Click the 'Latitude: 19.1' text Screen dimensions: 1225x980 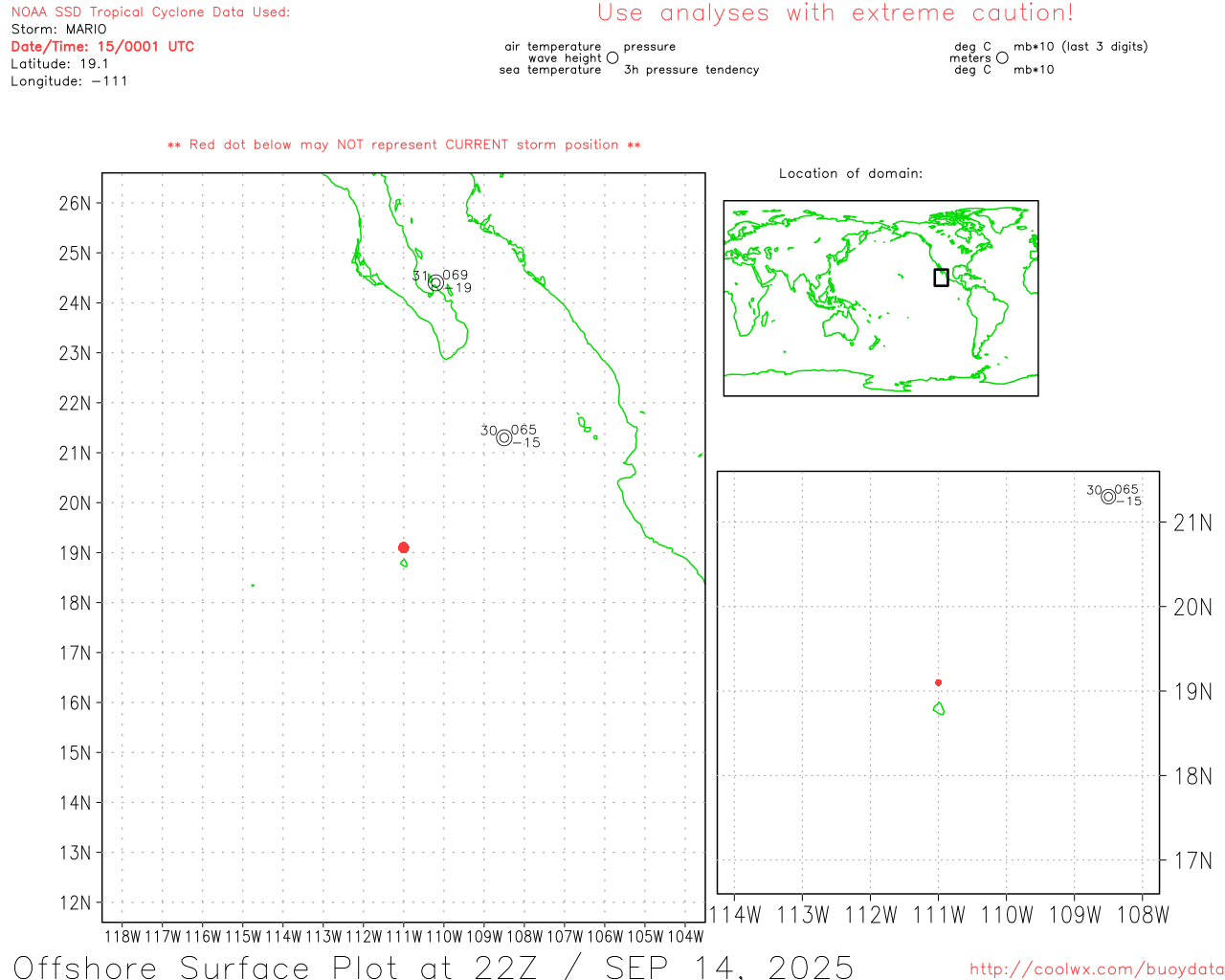59,64
